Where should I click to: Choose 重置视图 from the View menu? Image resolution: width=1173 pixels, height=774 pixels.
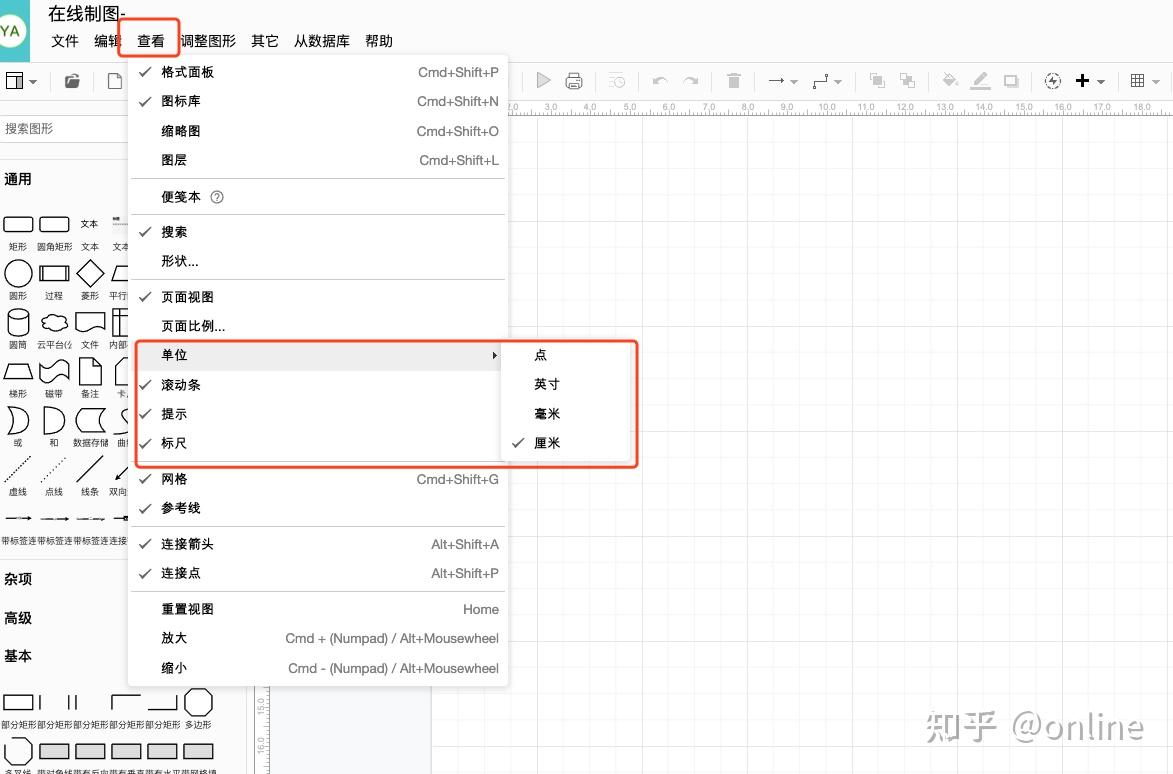tap(187, 608)
